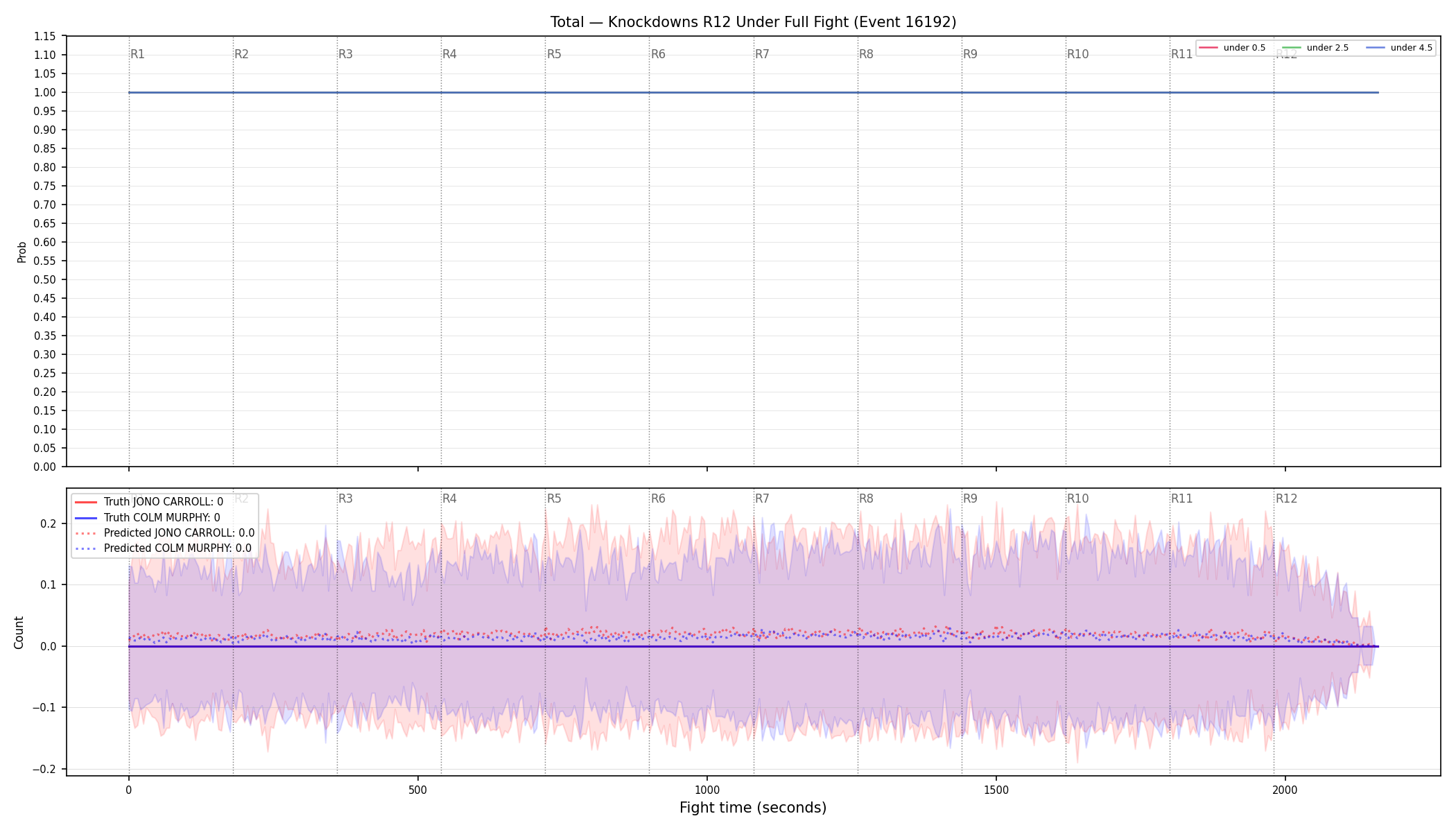Click the R8 round marker in the Count chart

coord(866,499)
